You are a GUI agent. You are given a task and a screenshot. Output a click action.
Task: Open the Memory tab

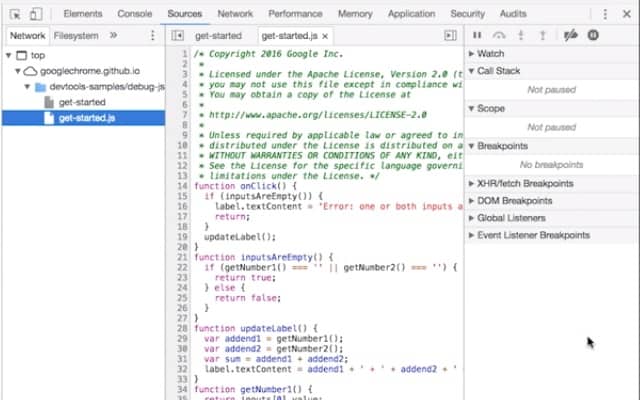point(355,14)
